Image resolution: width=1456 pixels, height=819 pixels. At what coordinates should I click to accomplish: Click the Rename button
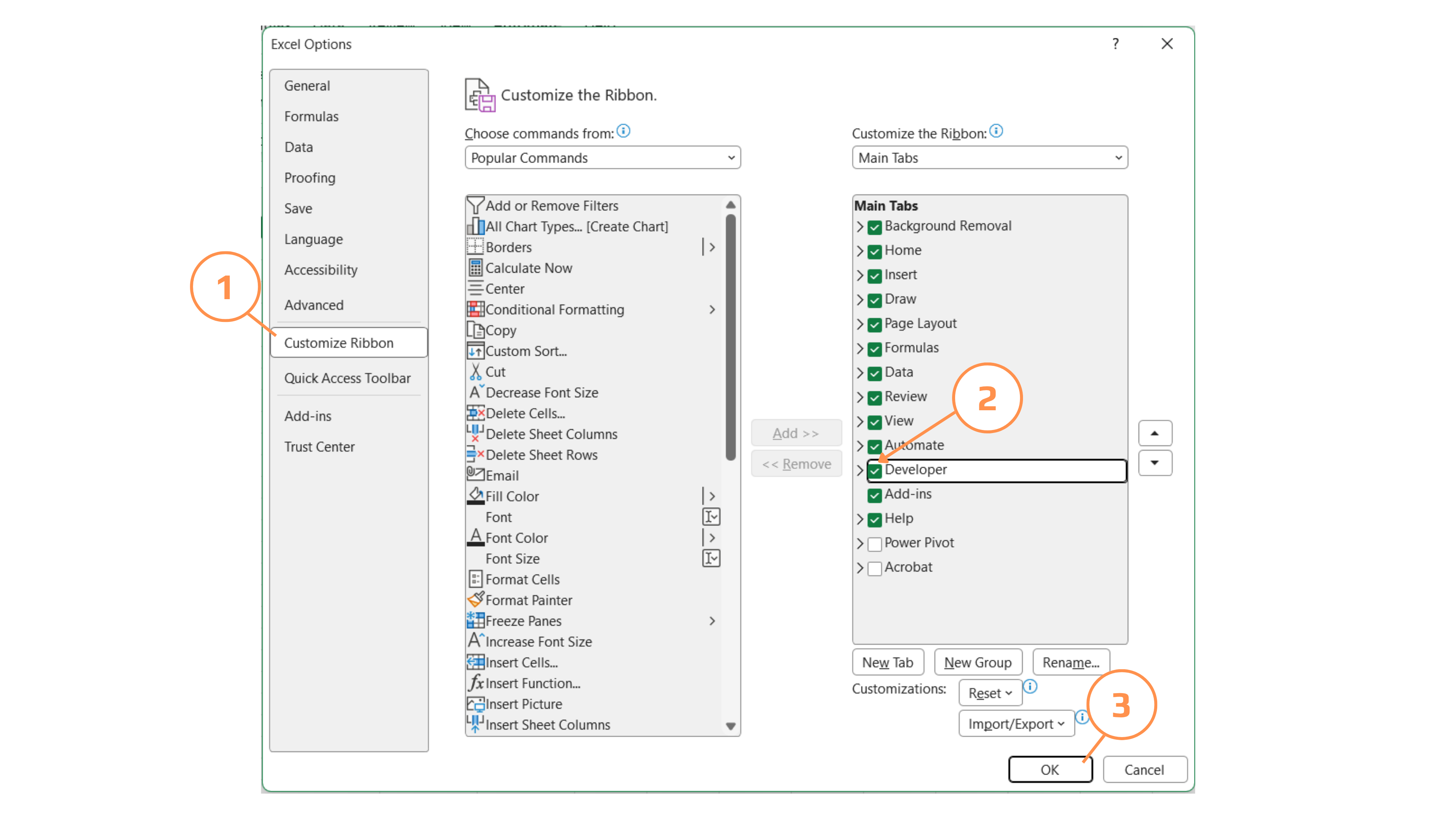click(1071, 662)
